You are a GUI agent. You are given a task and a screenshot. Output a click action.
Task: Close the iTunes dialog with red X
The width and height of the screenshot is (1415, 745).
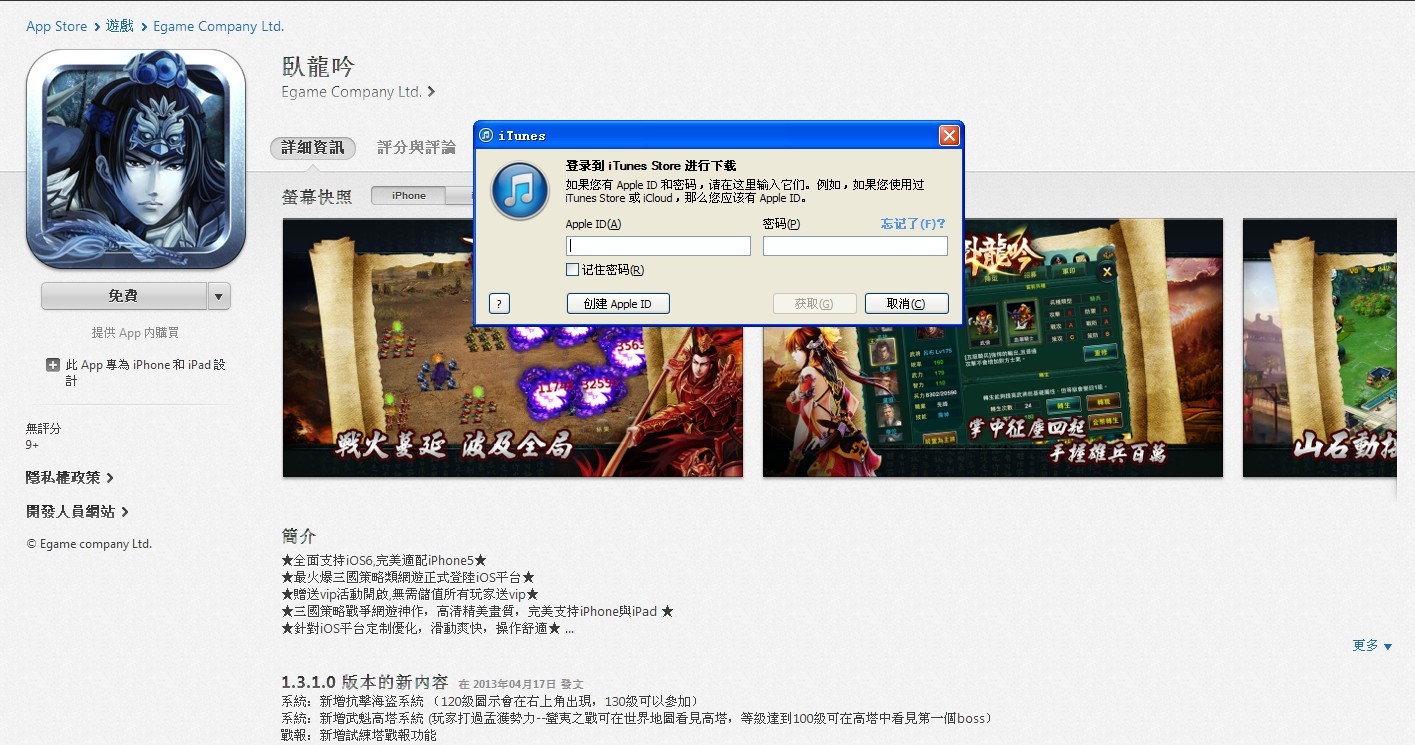click(949, 135)
